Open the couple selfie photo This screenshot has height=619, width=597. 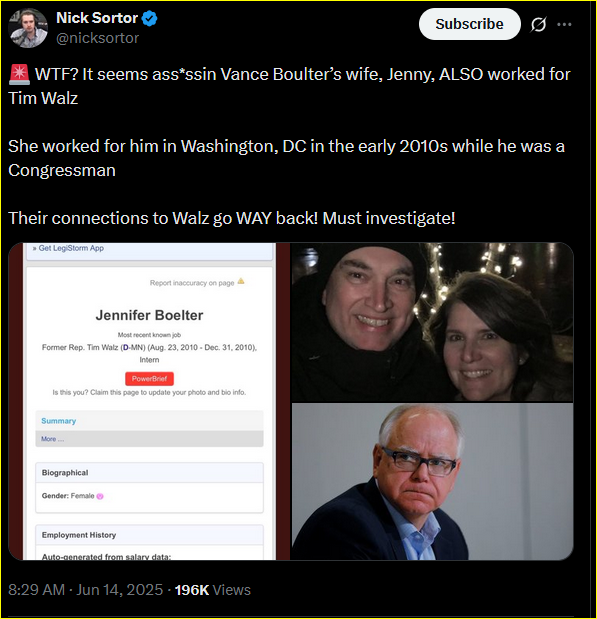pyautogui.click(x=432, y=322)
